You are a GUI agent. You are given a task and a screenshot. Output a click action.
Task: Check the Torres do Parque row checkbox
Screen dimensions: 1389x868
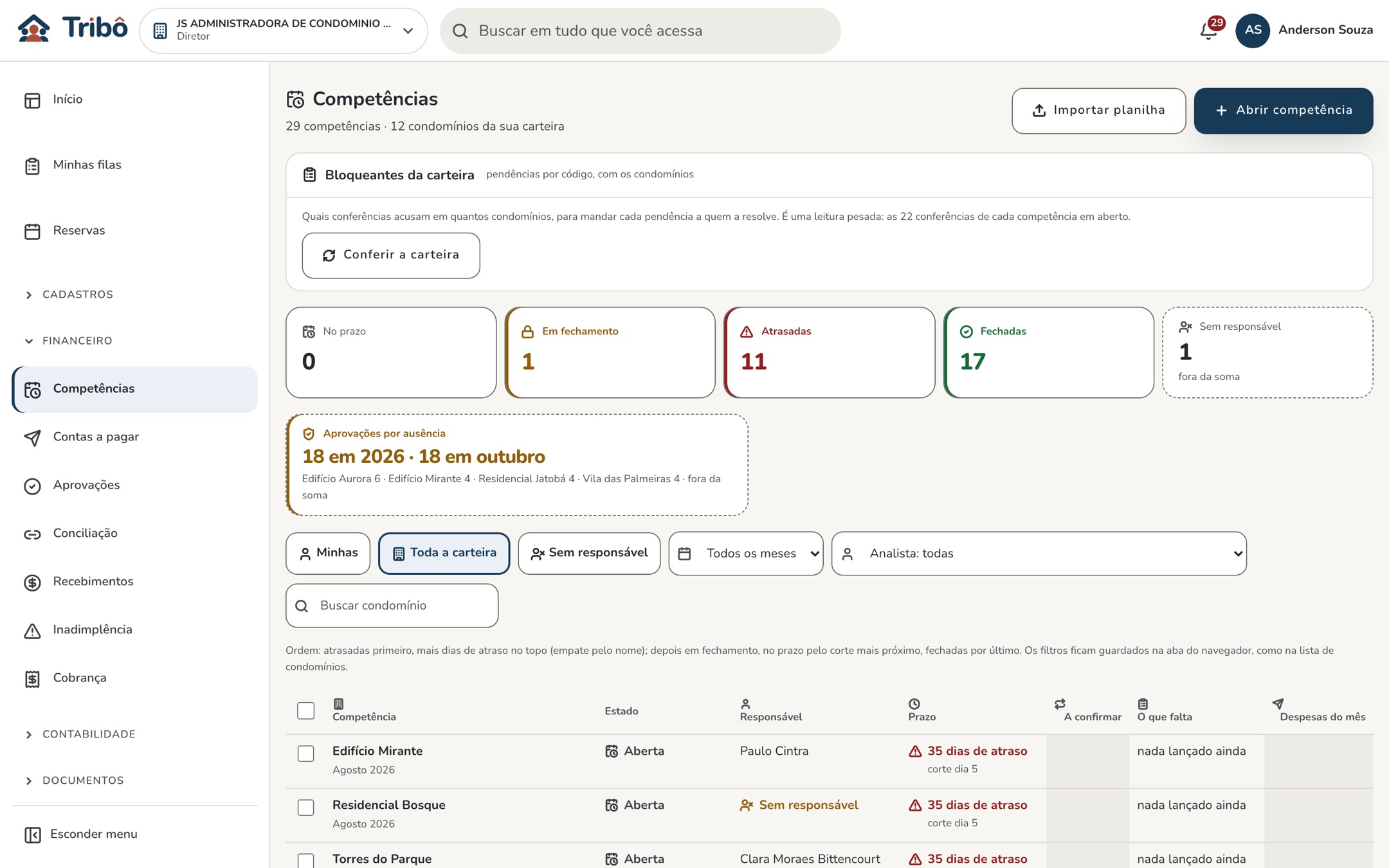coord(306,860)
